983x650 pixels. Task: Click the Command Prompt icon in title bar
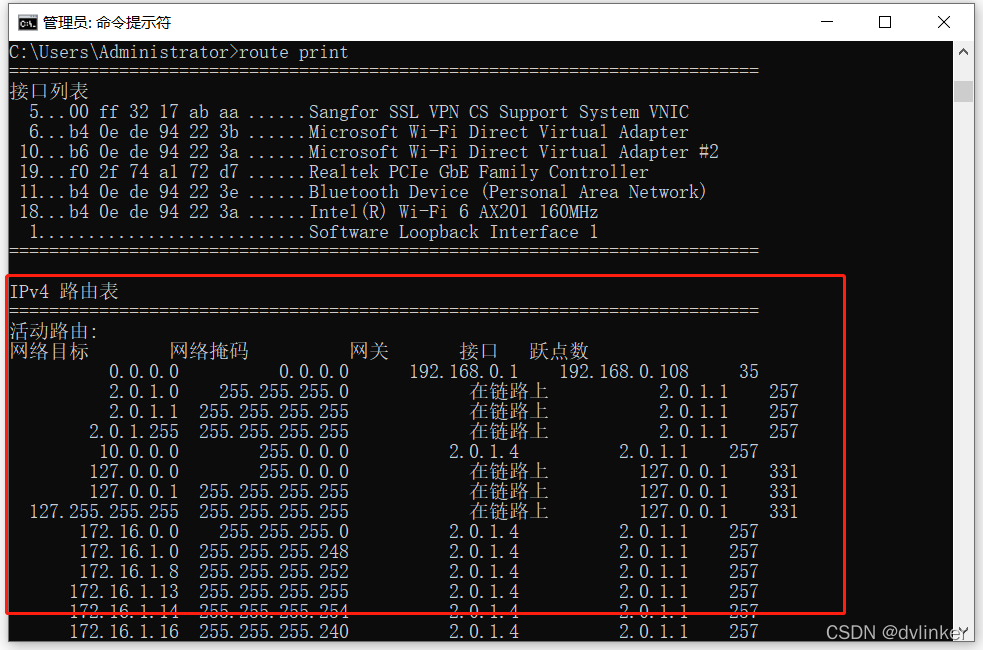point(28,22)
